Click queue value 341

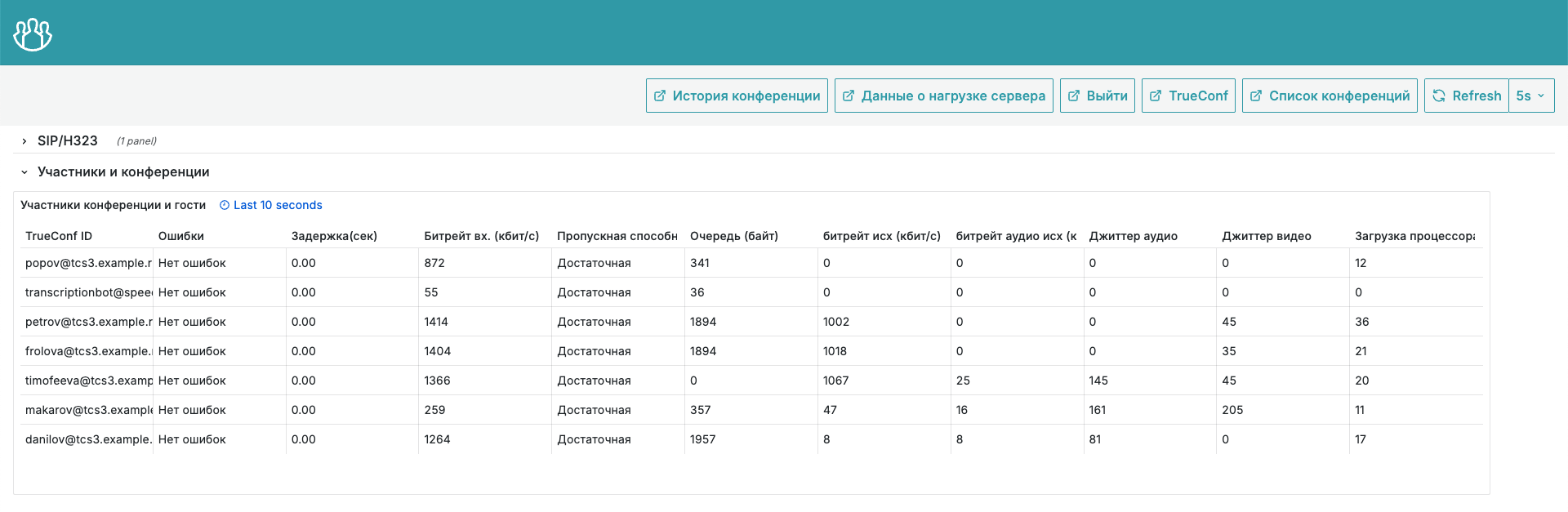(700, 263)
